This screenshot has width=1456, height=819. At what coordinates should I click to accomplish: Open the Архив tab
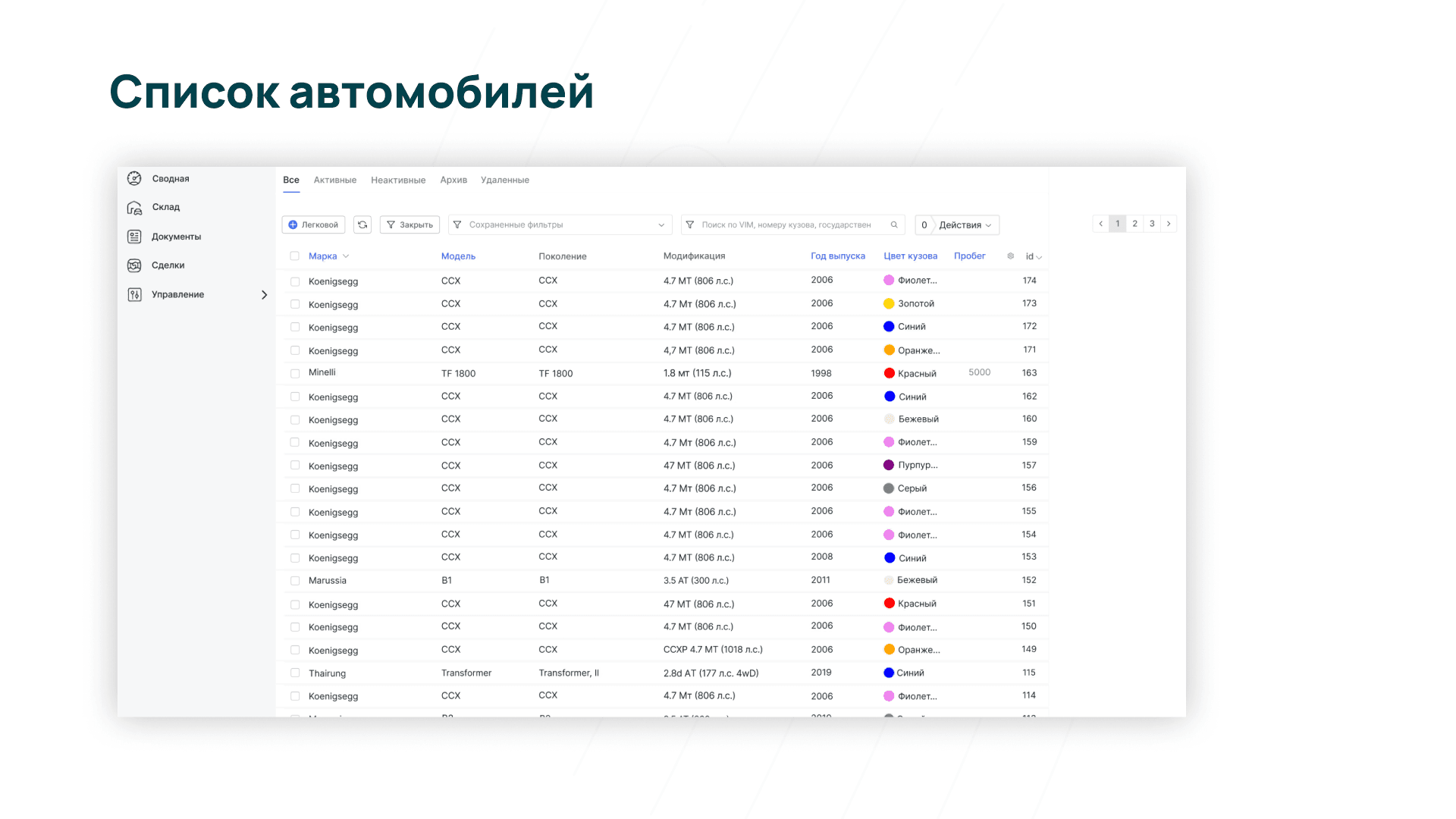click(x=453, y=180)
